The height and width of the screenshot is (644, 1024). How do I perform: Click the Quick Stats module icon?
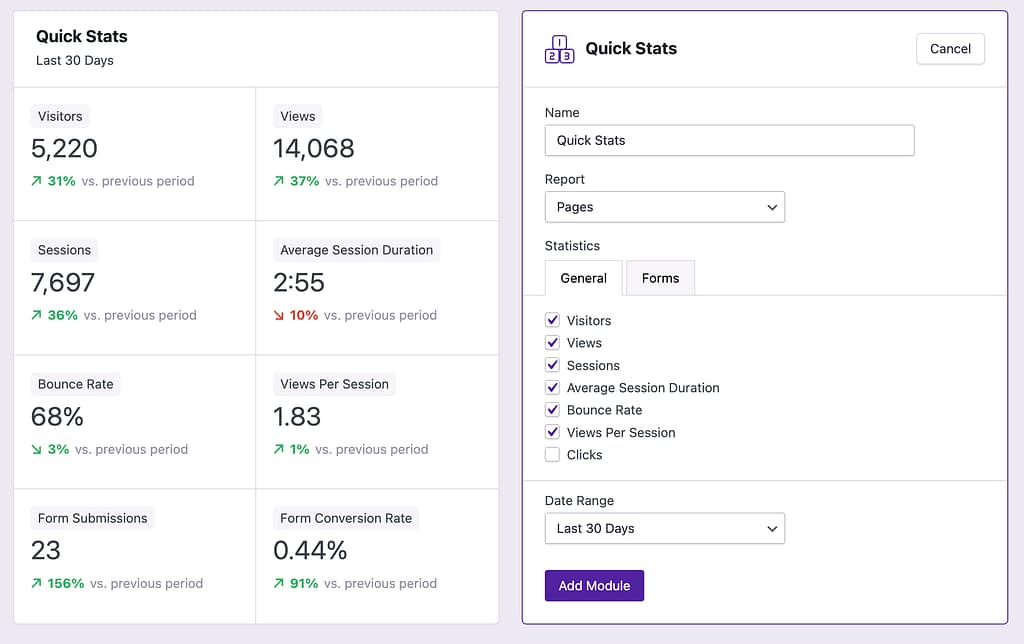[x=559, y=48]
